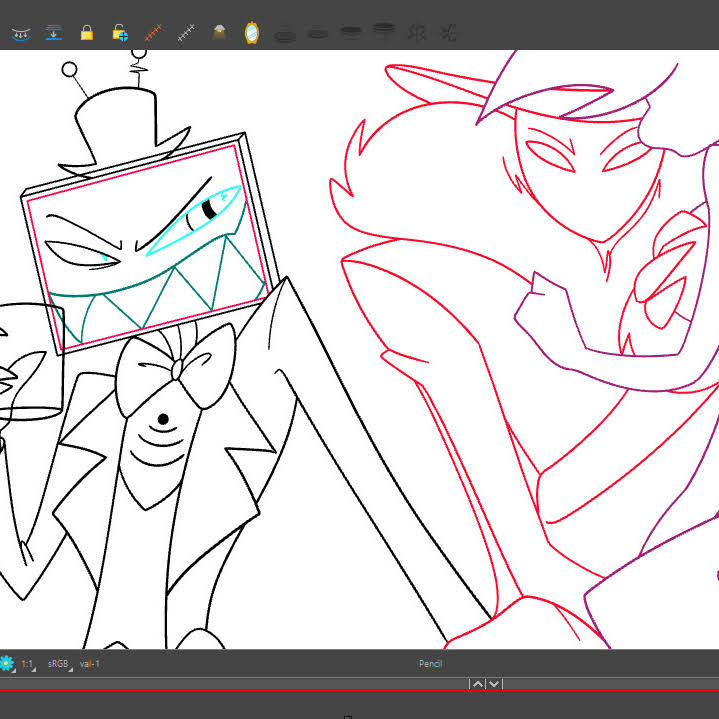Toggle the yellow padlock lock icon
Viewport: 719px width, 719px height.
(x=87, y=33)
